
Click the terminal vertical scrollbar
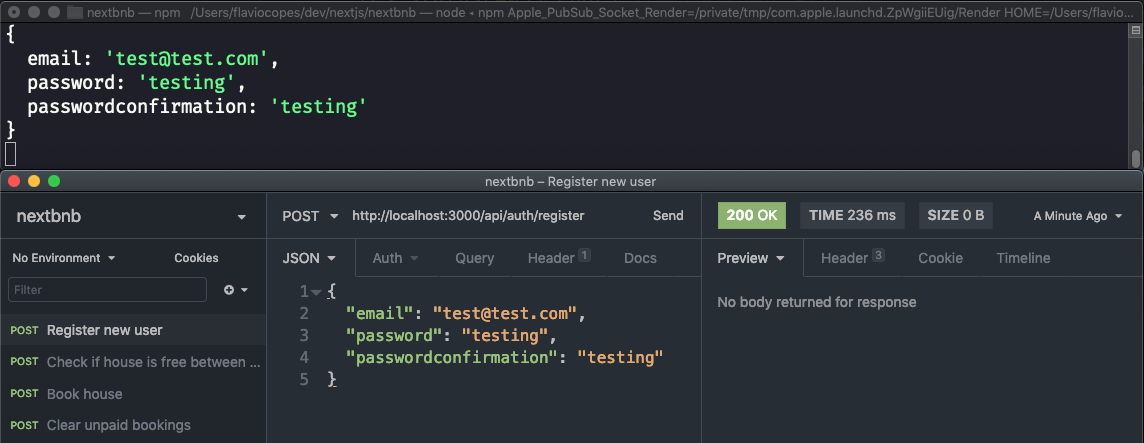[1136, 158]
